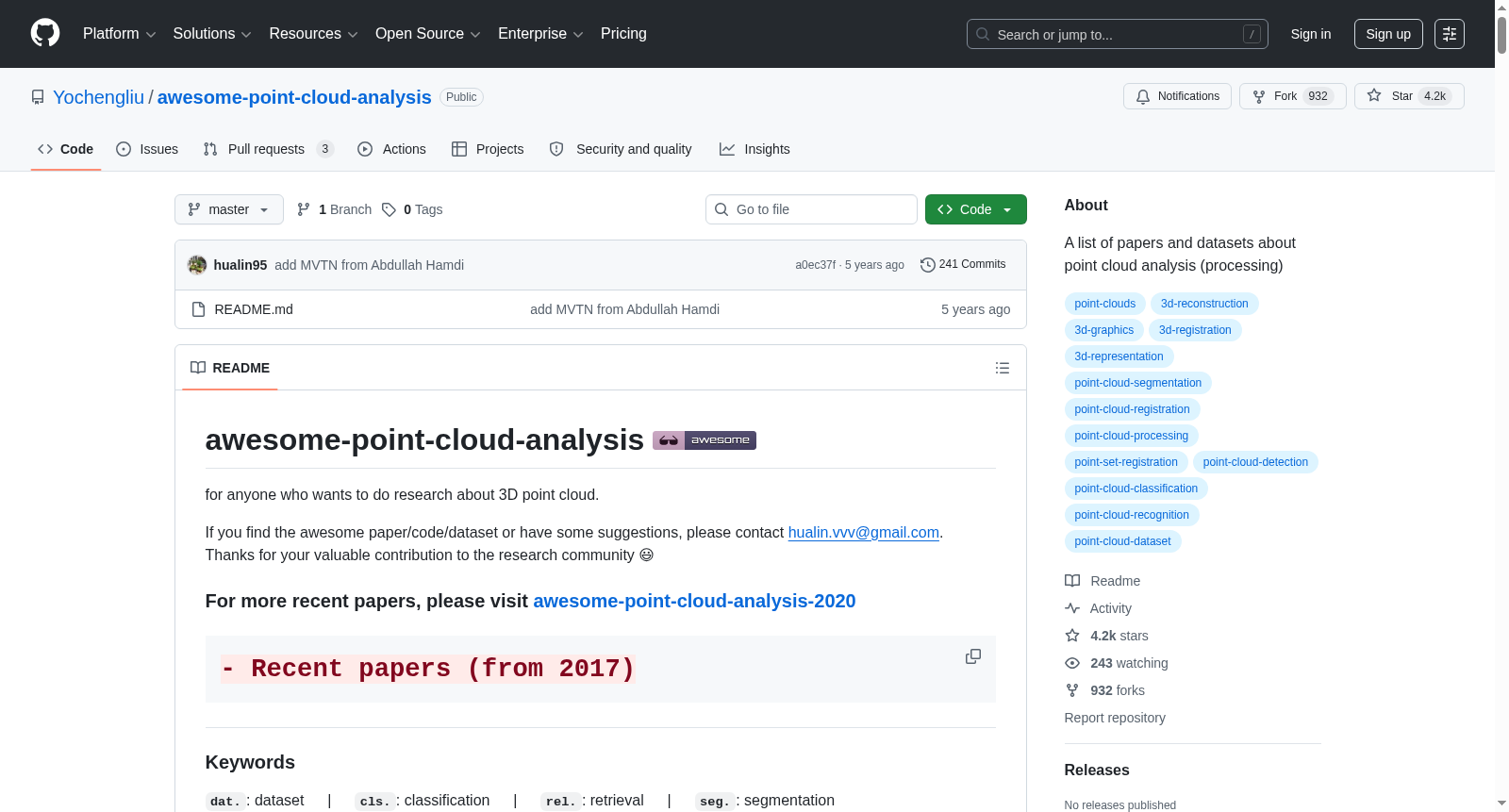Focus the Search or jump to field
The width and height of the screenshot is (1509, 812).
click(x=1118, y=34)
